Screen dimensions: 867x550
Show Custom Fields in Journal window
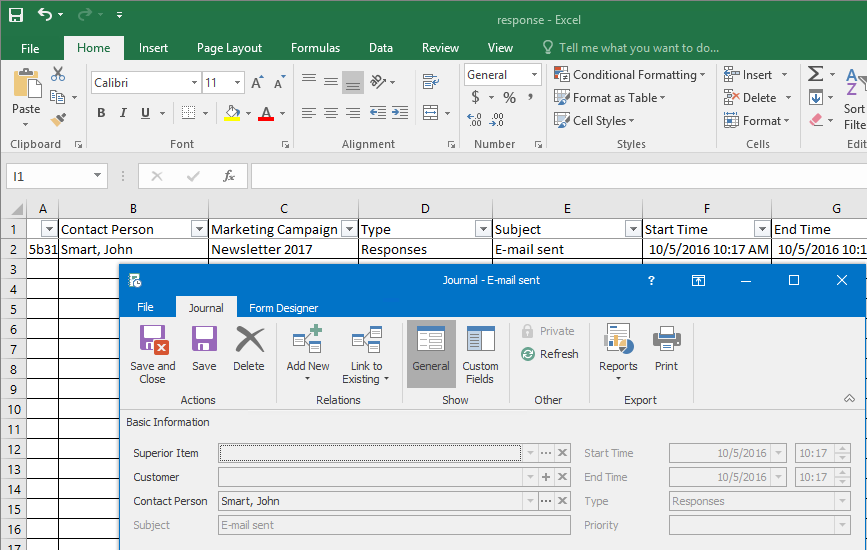click(480, 354)
